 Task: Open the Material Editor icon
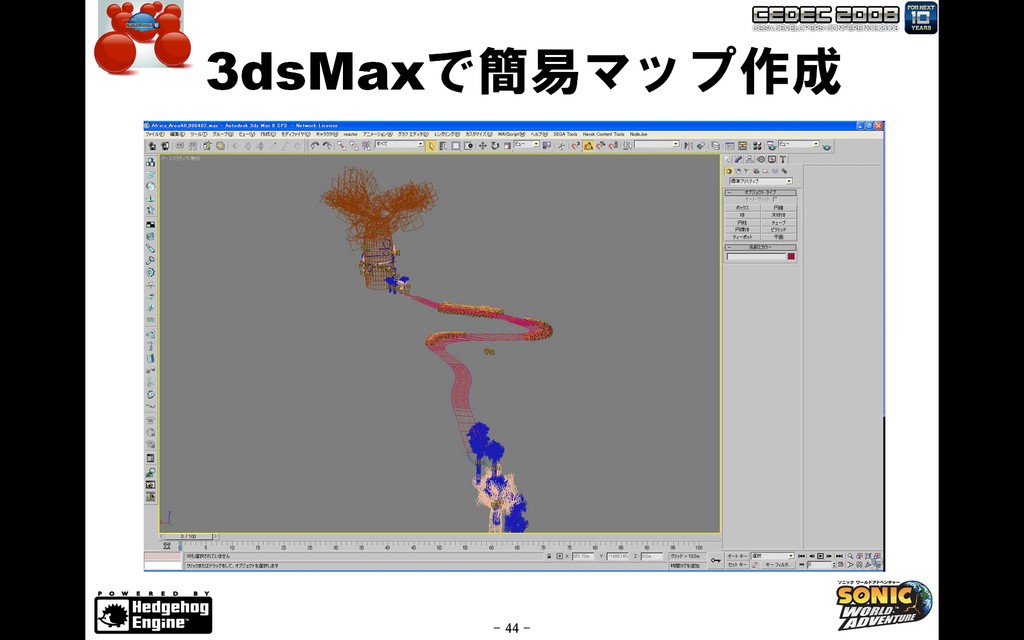coord(757,146)
